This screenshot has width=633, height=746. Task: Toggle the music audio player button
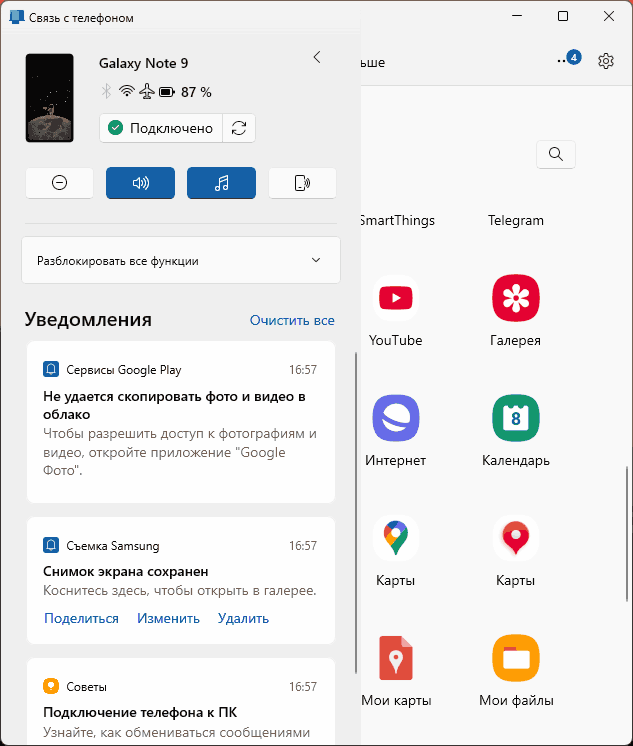[221, 183]
